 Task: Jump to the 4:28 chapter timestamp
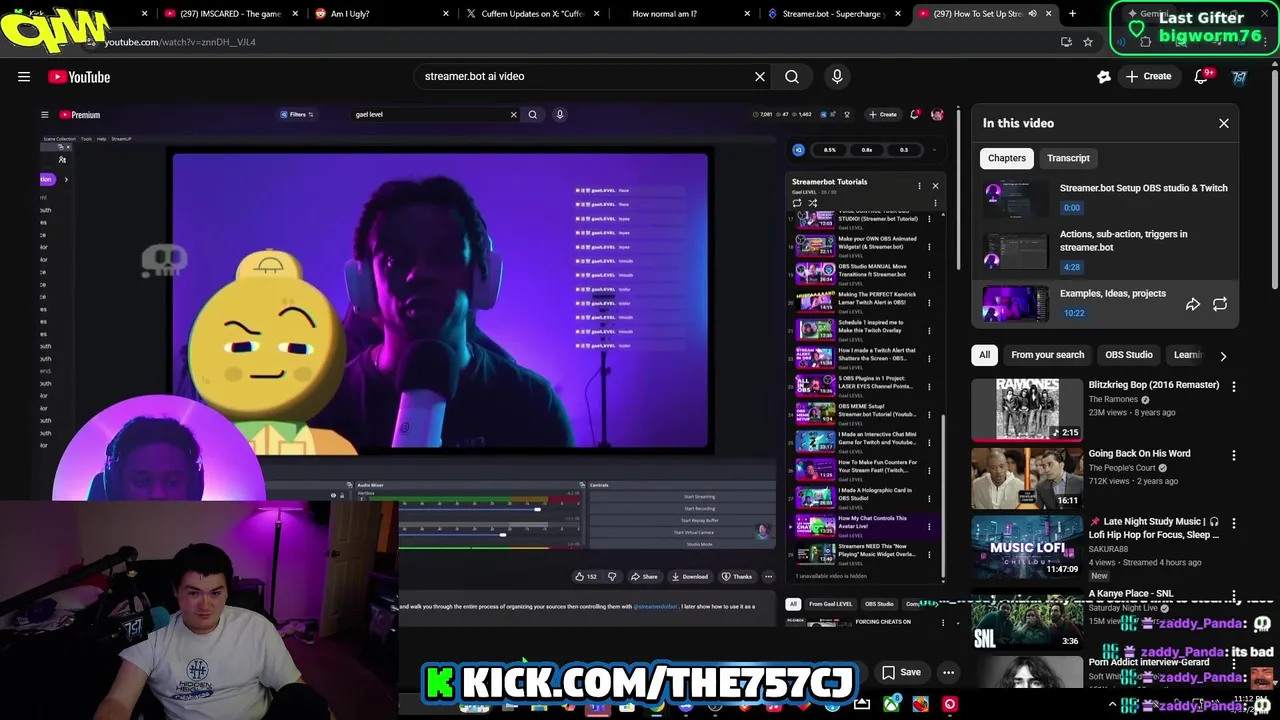(1071, 267)
